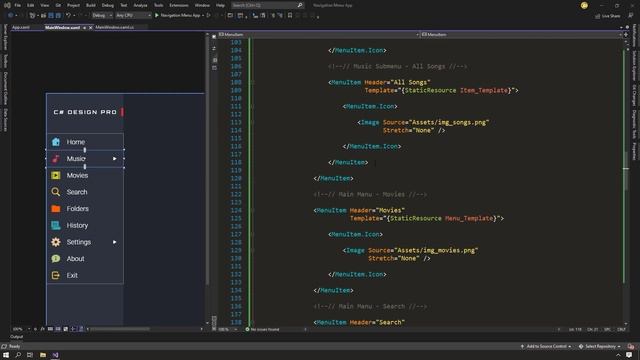Select the History menu item in the designer
The width and height of the screenshot is (640, 360).
click(85, 225)
